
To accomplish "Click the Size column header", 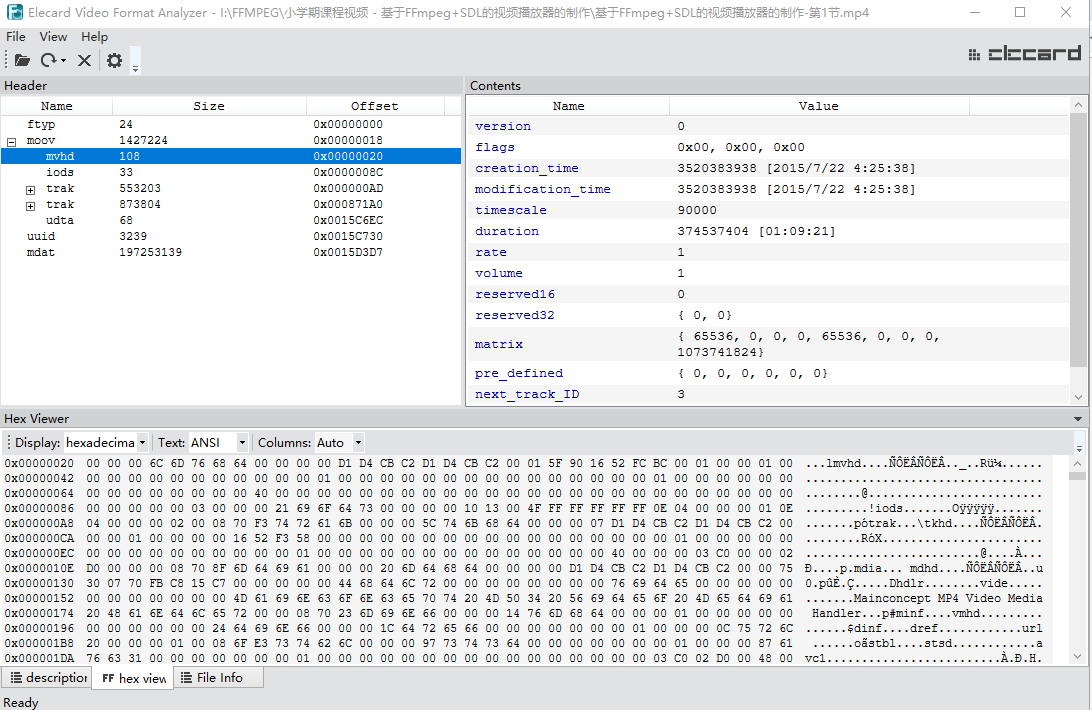I will click(209, 106).
